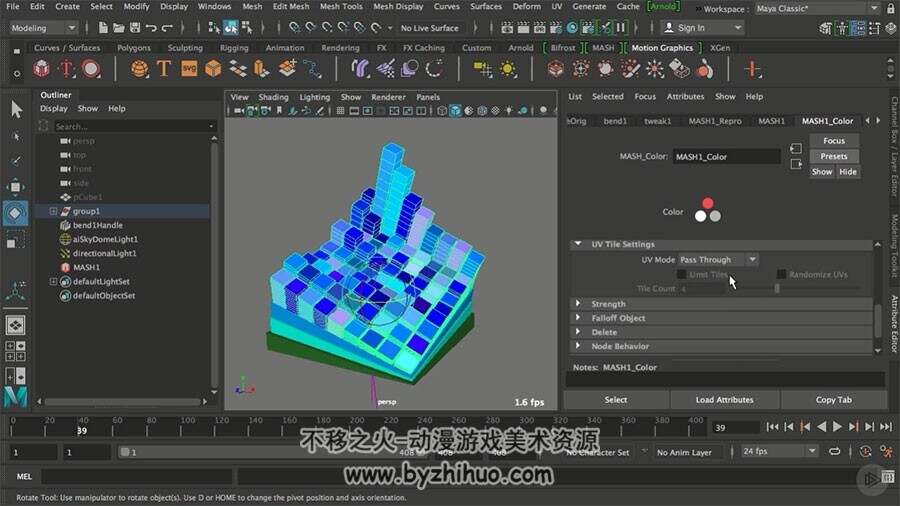Open the Workspace Maya Classic dropdown
Viewport: 900px width, 506px height.
tap(817, 9)
